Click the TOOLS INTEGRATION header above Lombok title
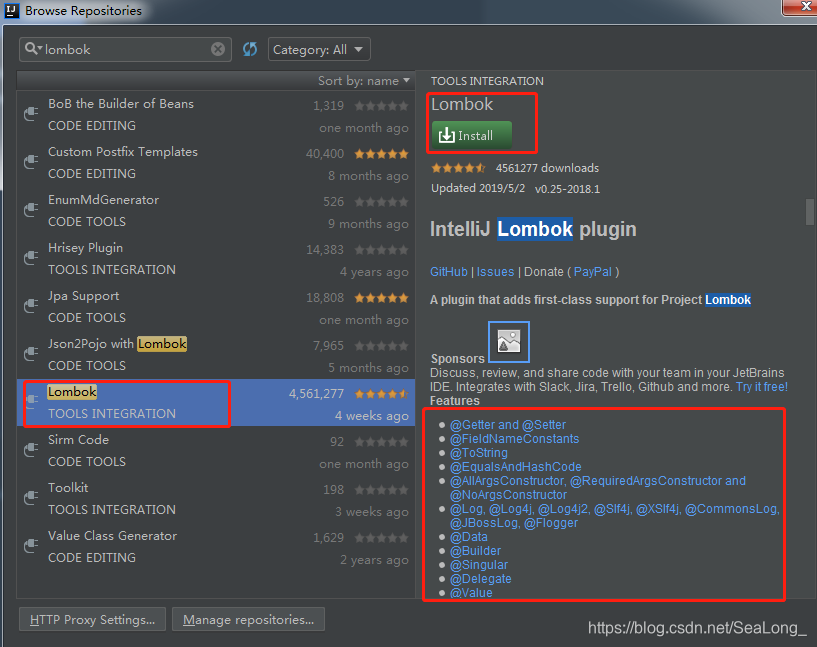The image size is (817, 647). pyautogui.click(x=487, y=81)
